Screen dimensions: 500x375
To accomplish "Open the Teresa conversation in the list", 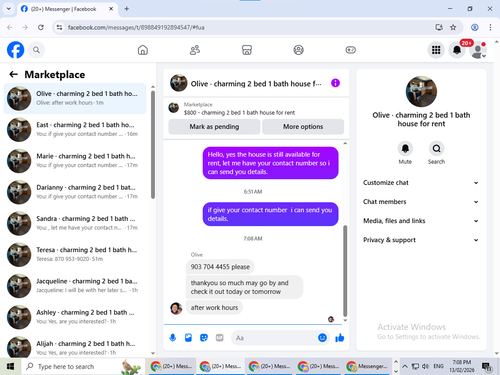I will point(75,254).
